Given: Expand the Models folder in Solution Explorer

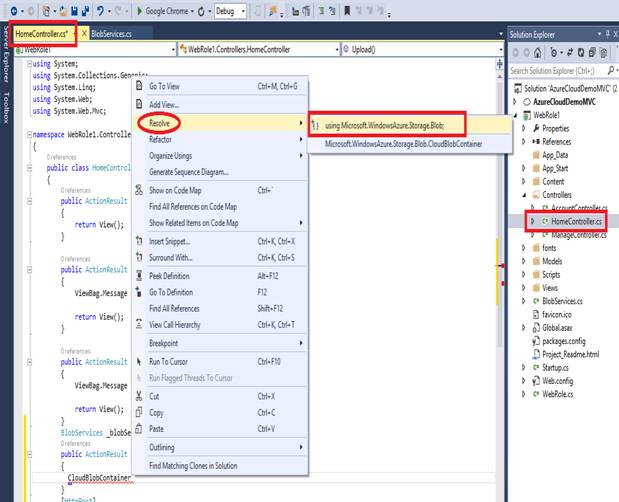Looking at the screenshot, I should click(x=524, y=262).
